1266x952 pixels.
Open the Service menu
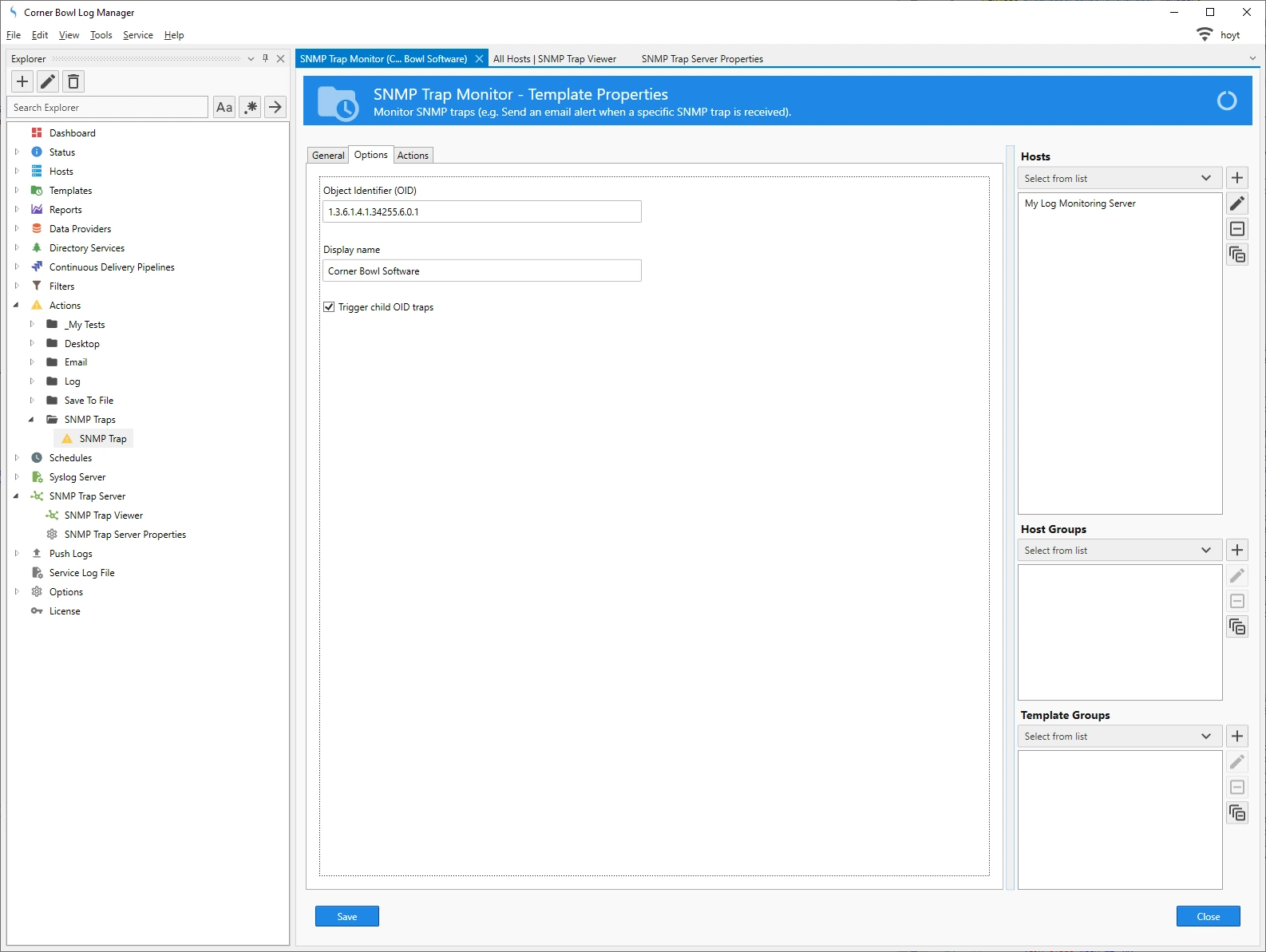coord(138,35)
